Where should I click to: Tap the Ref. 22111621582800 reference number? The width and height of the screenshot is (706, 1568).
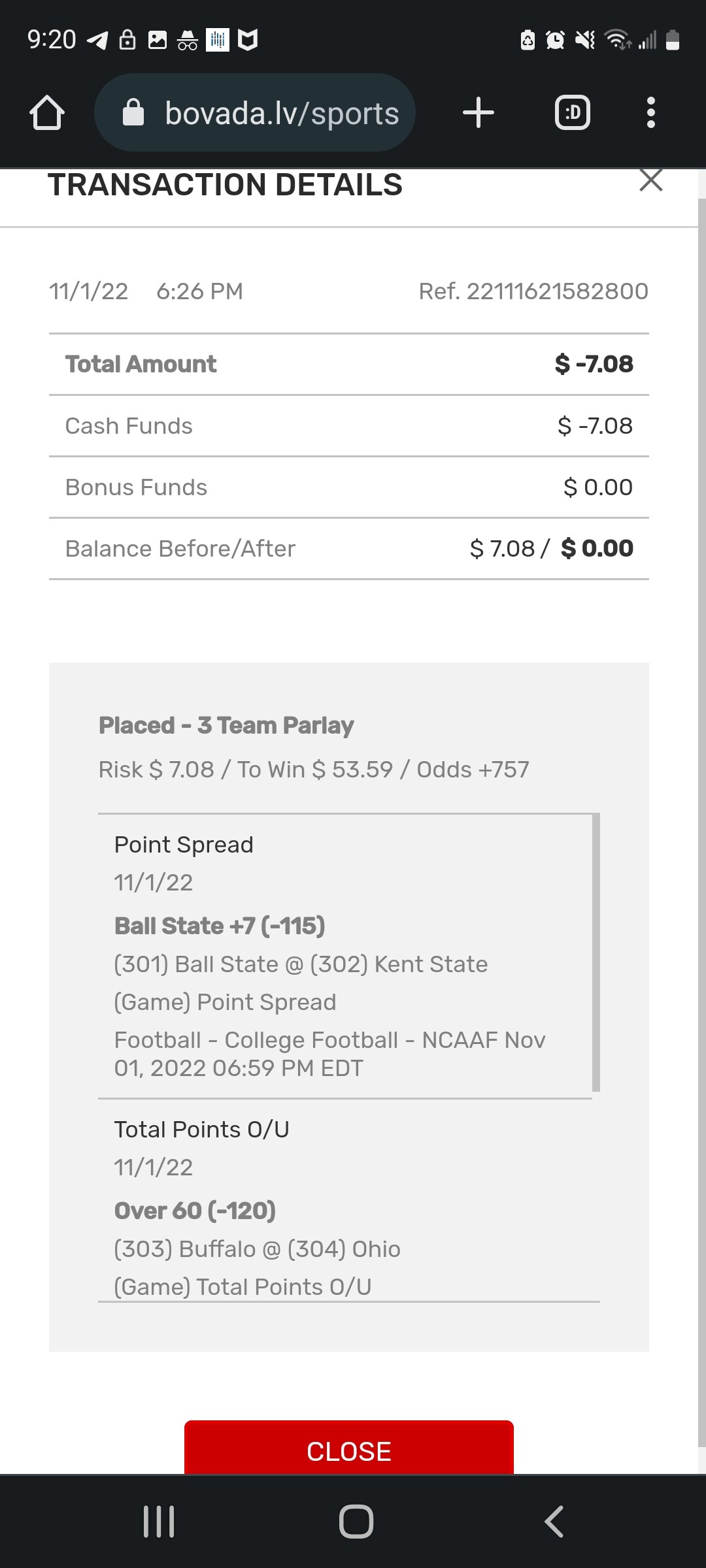pyautogui.click(x=533, y=291)
